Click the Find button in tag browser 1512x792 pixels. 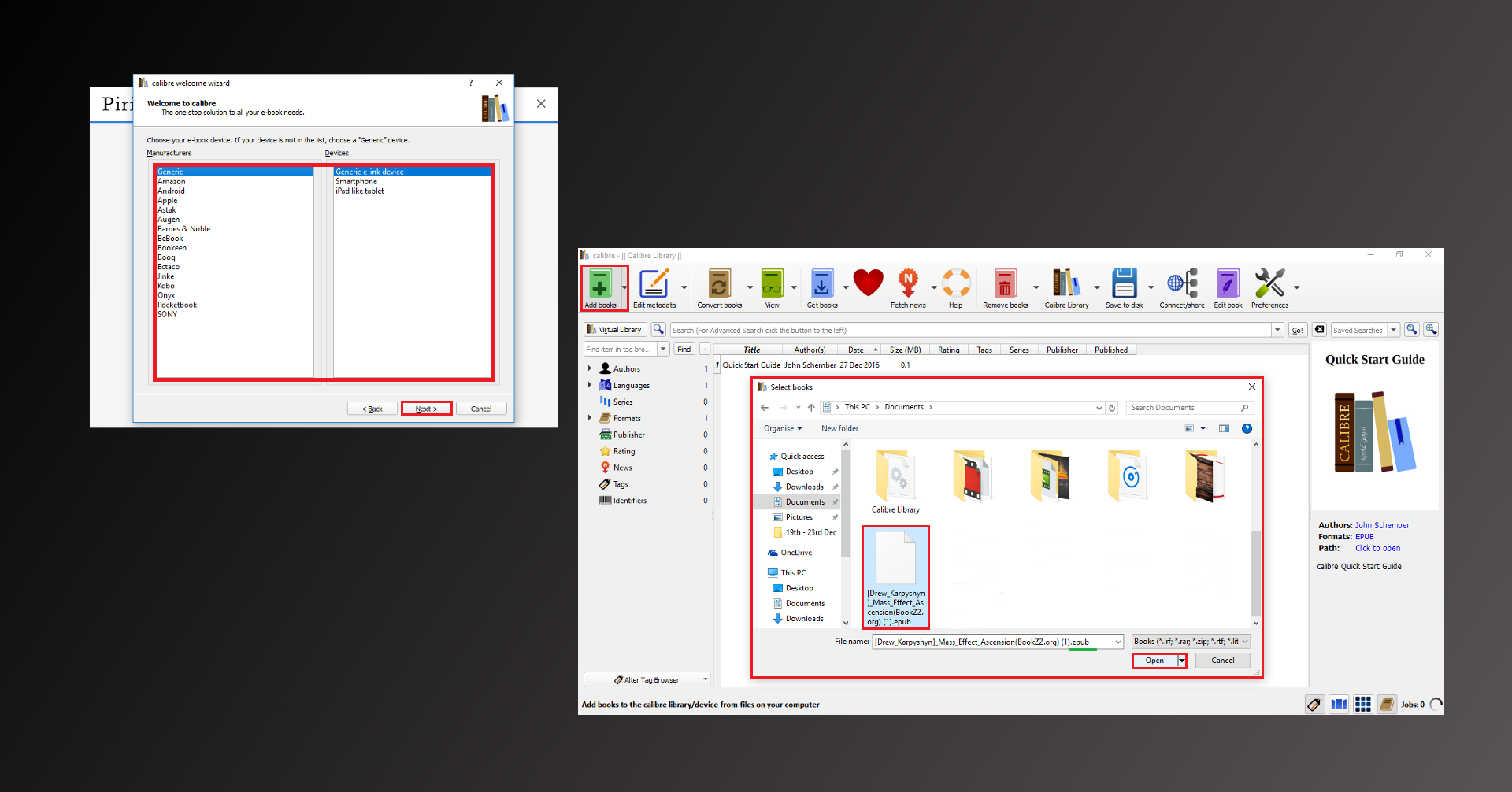(x=684, y=349)
